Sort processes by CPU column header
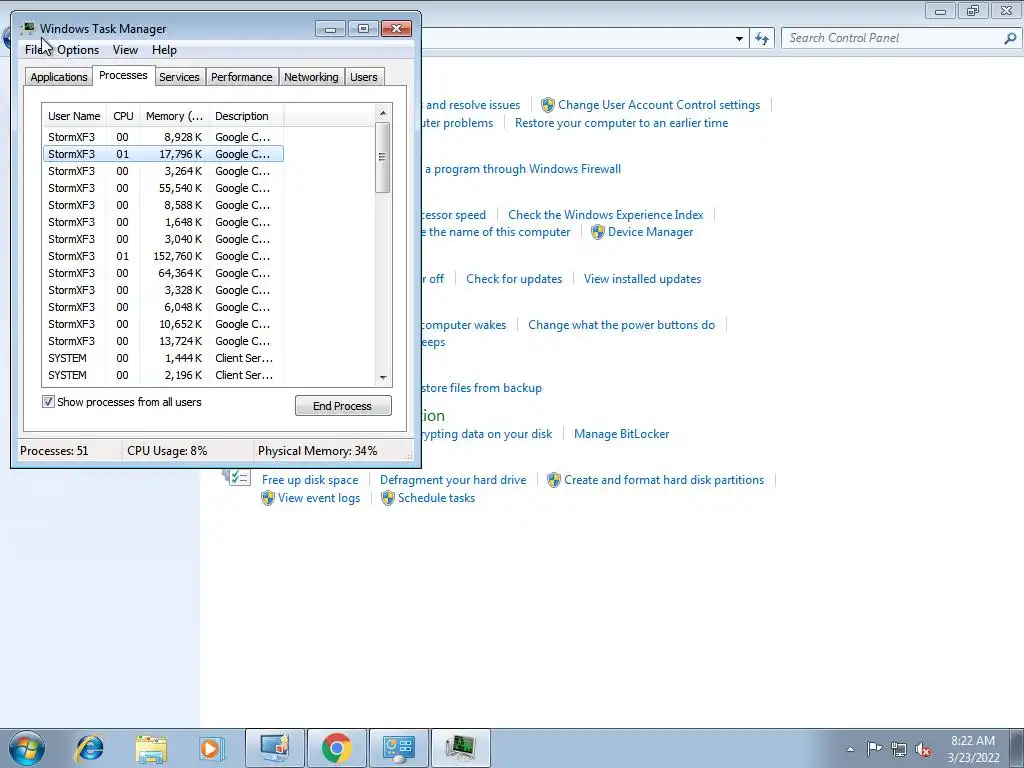This screenshot has width=1024, height=768. coord(123,116)
